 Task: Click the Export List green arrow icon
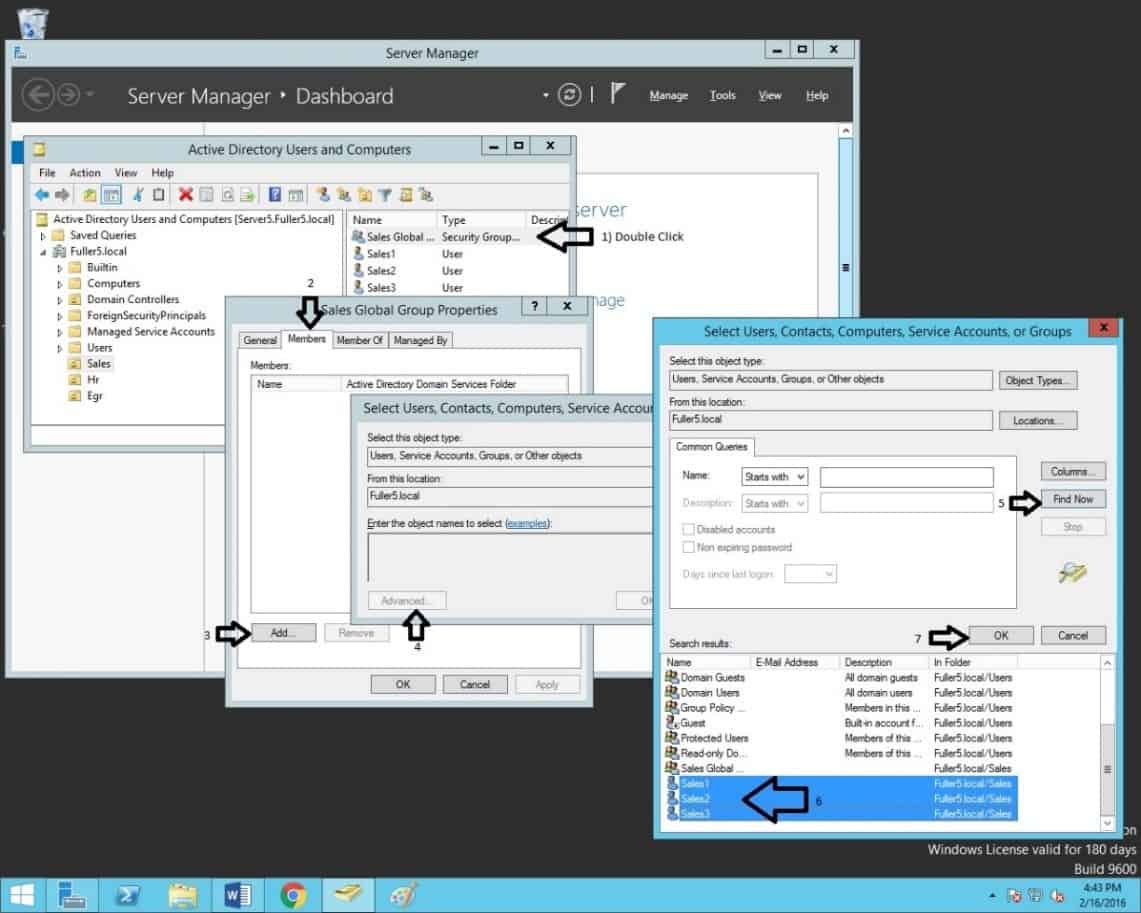click(x=247, y=195)
